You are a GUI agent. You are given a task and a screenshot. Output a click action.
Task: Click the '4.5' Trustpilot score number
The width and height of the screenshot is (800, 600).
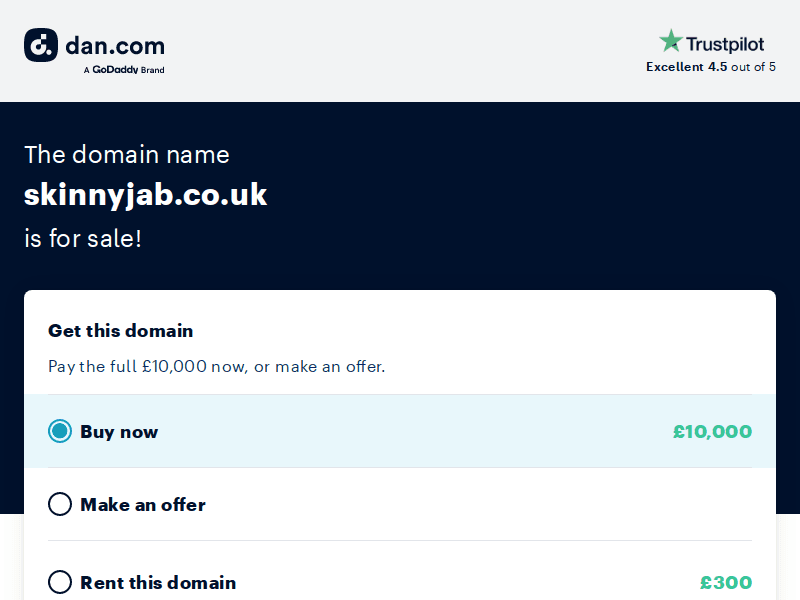[x=717, y=67]
